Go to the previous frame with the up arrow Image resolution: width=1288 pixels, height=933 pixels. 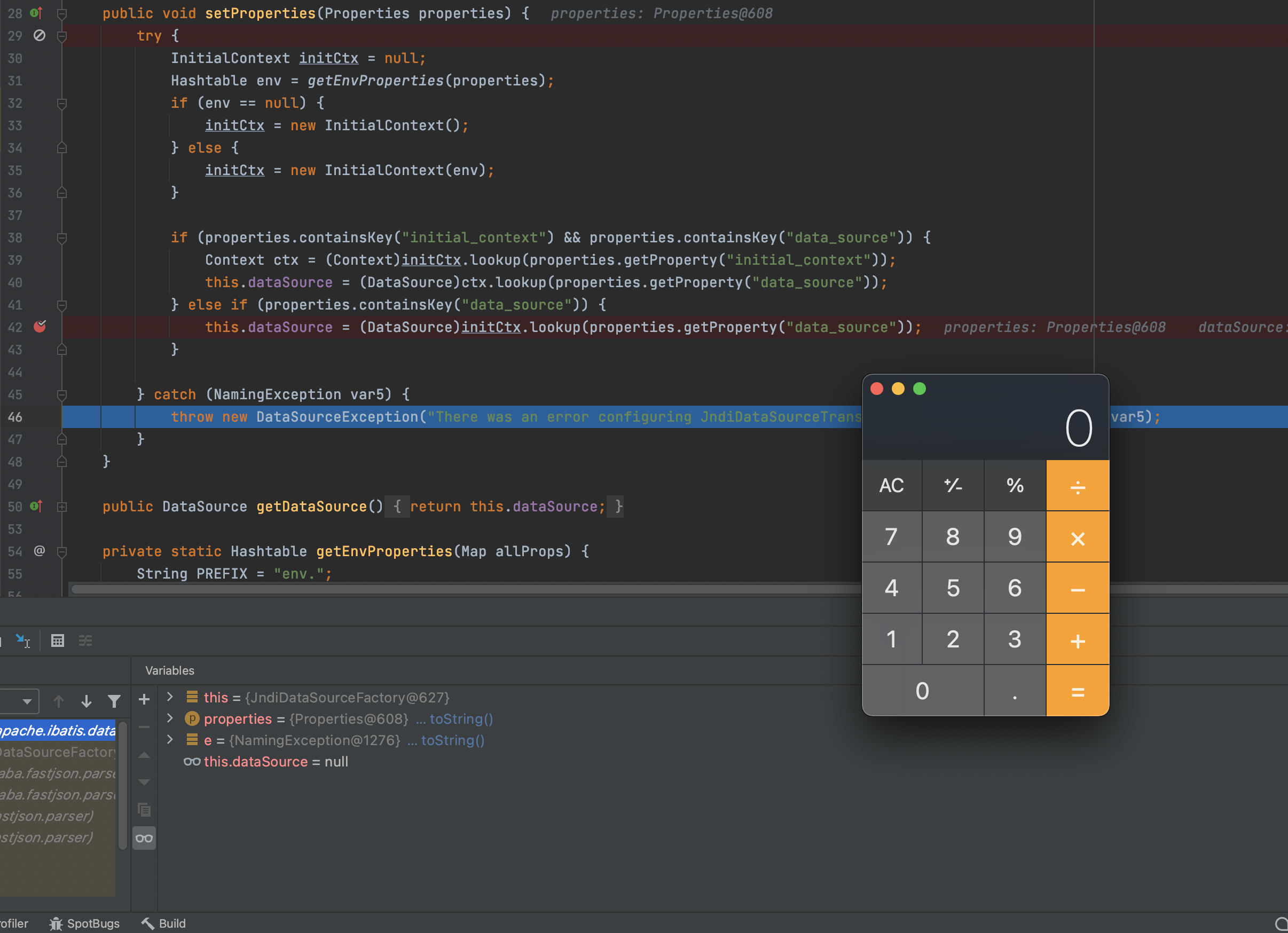pyautogui.click(x=59, y=701)
